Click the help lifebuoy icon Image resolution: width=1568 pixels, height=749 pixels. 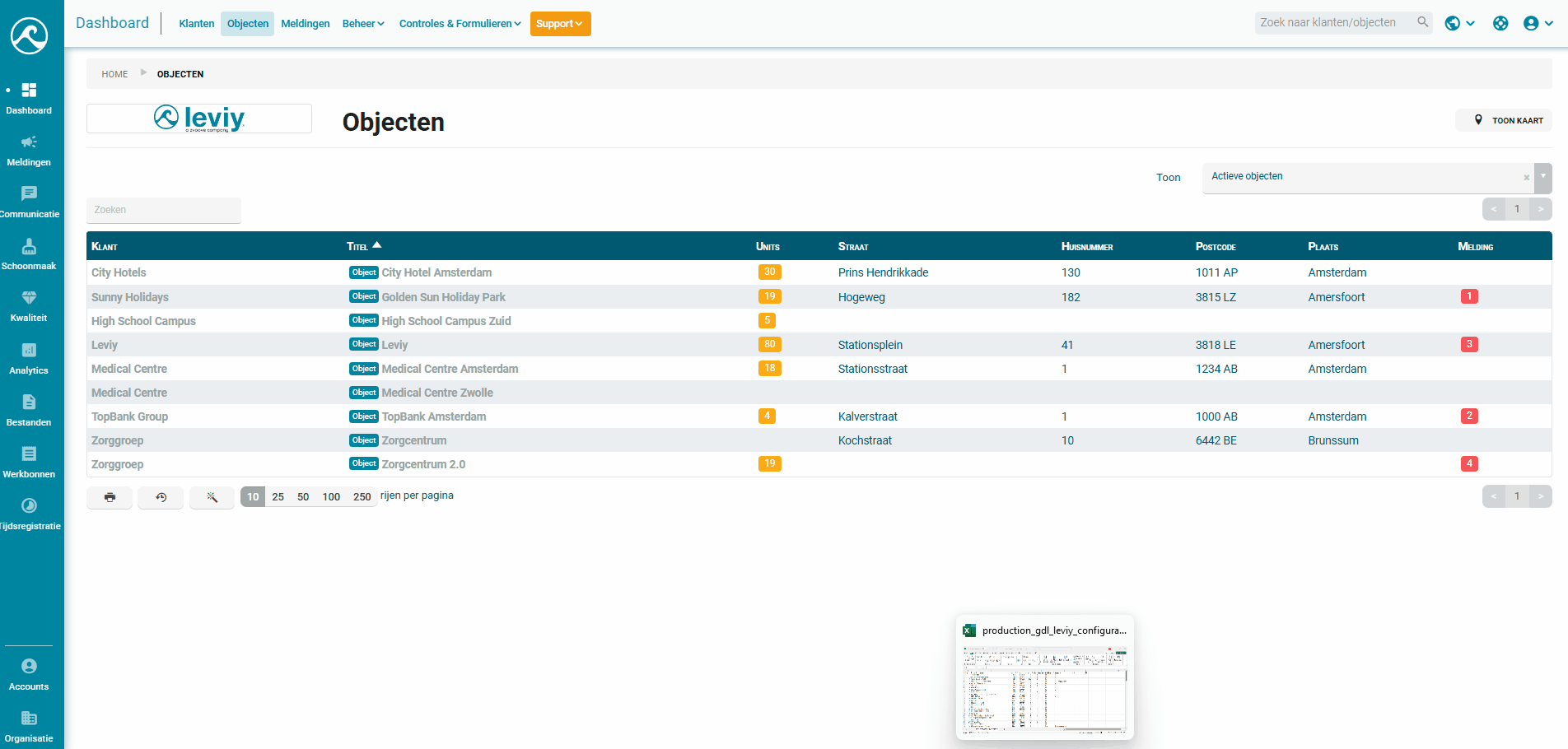click(x=1500, y=23)
